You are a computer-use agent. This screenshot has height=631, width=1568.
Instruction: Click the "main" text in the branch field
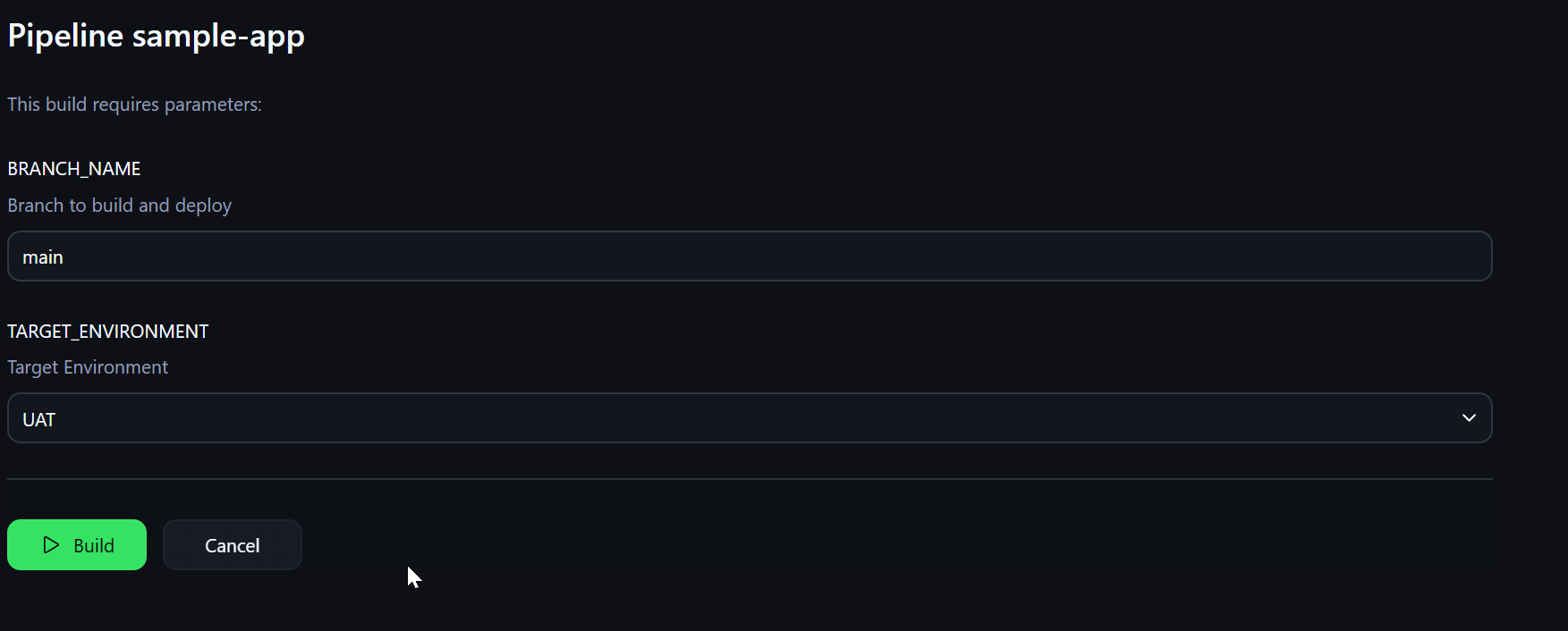click(x=42, y=257)
